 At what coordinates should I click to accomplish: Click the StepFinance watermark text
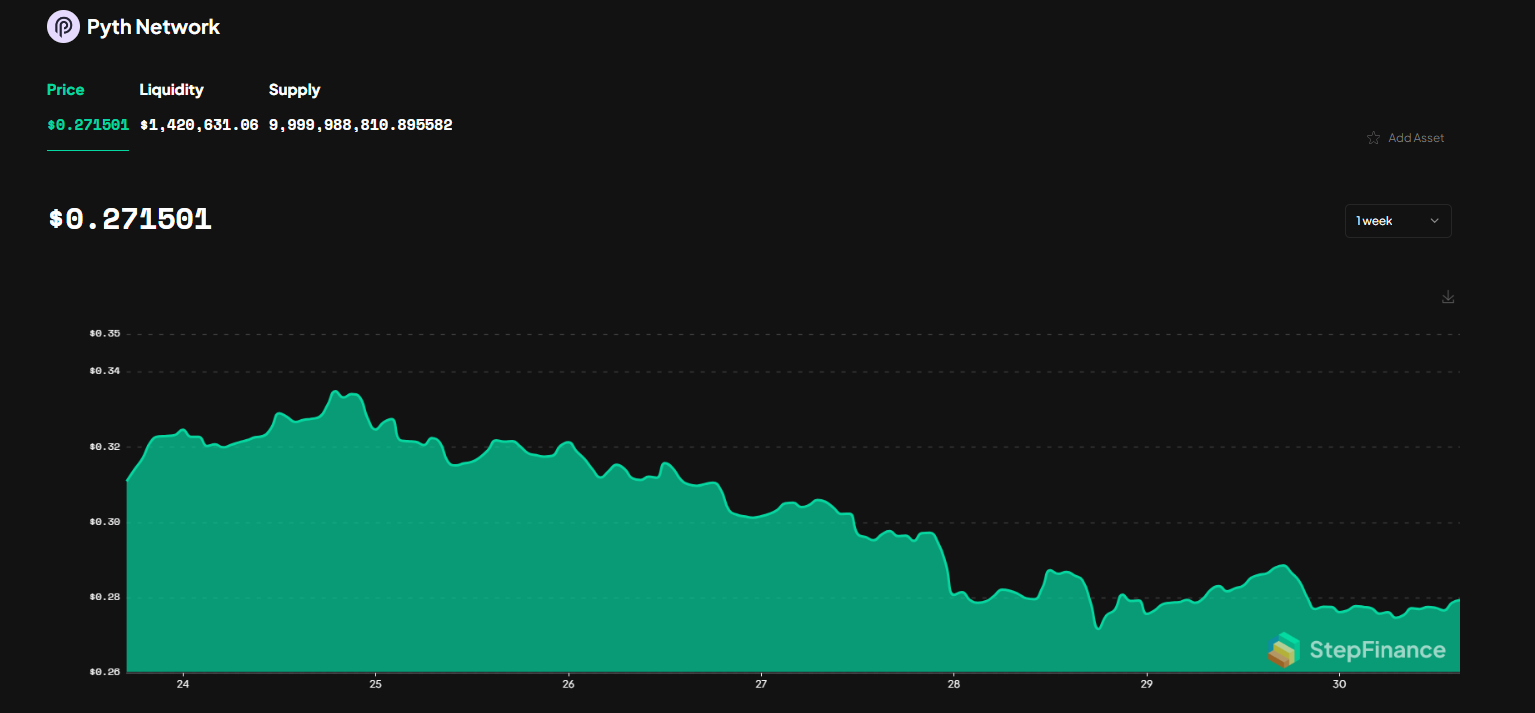coord(1377,651)
